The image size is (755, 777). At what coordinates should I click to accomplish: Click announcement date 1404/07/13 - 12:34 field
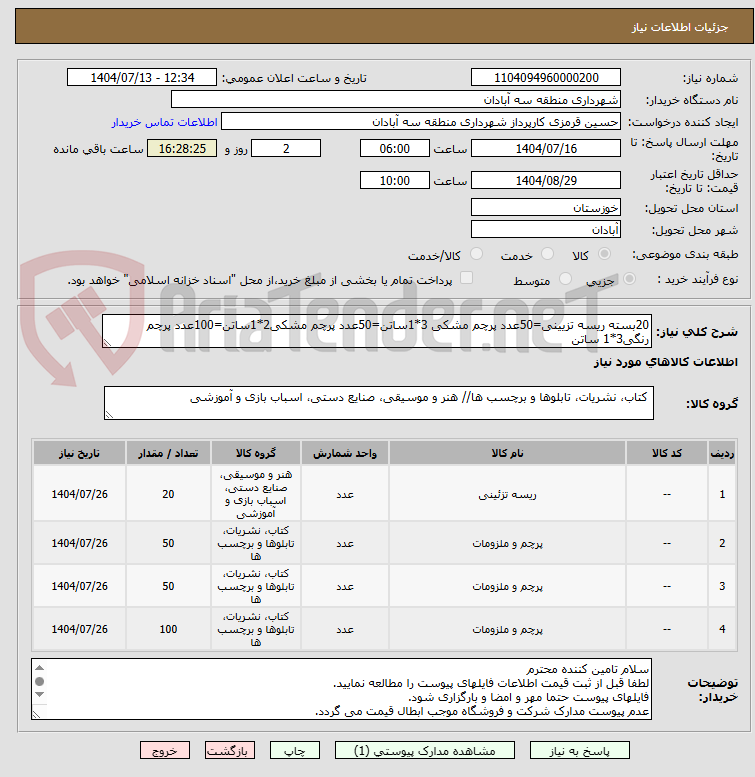tap(142, 78)
